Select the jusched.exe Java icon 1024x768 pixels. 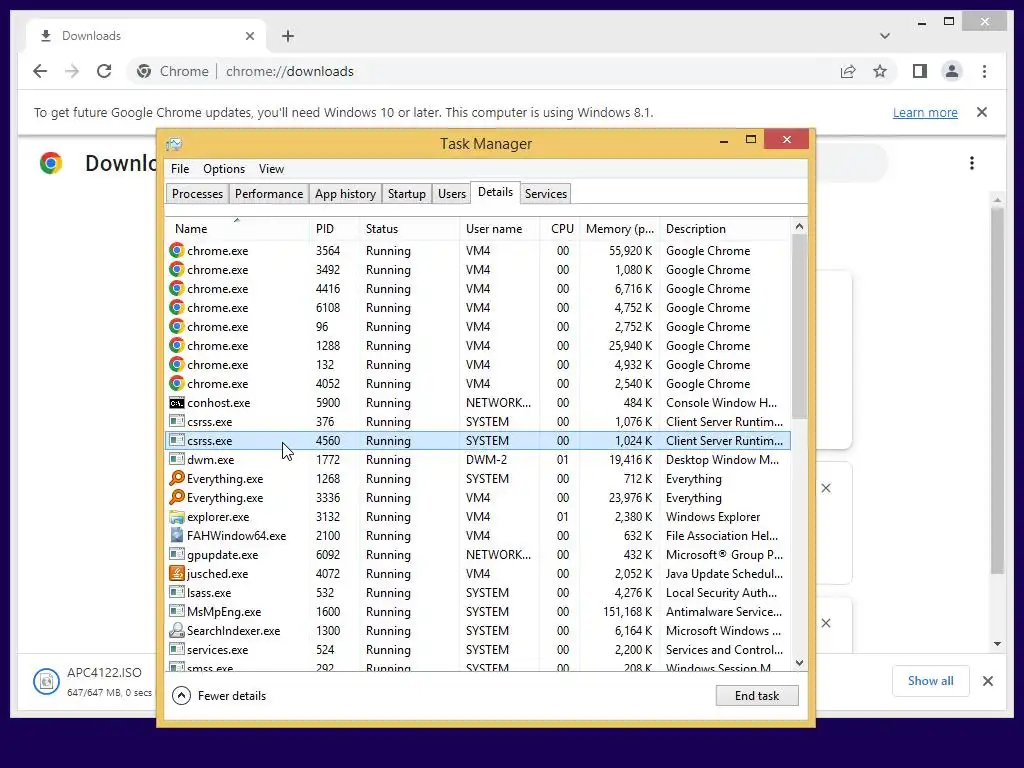point(176,573)
